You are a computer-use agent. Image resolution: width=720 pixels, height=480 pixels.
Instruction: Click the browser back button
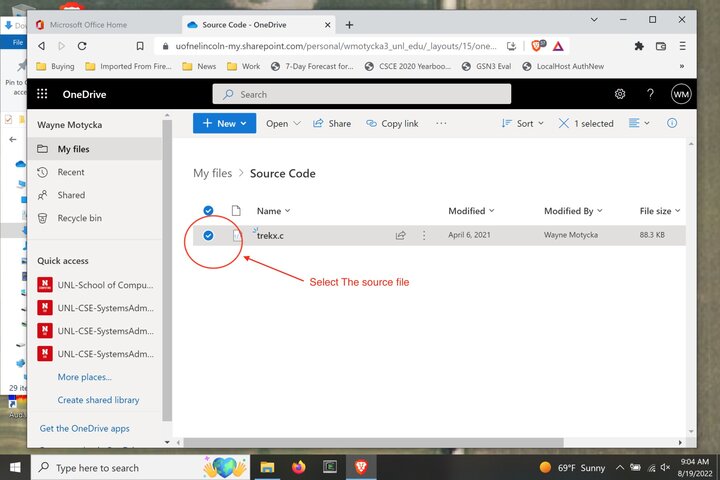point(42,46)
